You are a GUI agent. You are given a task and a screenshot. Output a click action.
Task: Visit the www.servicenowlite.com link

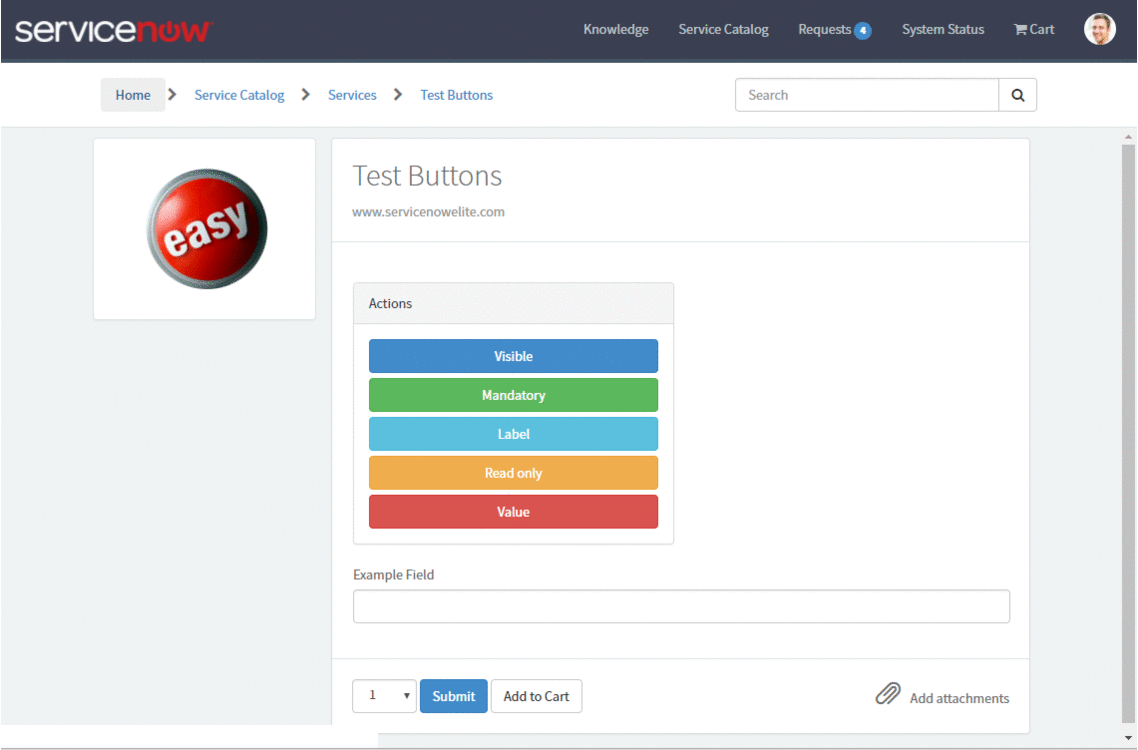point(428,211)
